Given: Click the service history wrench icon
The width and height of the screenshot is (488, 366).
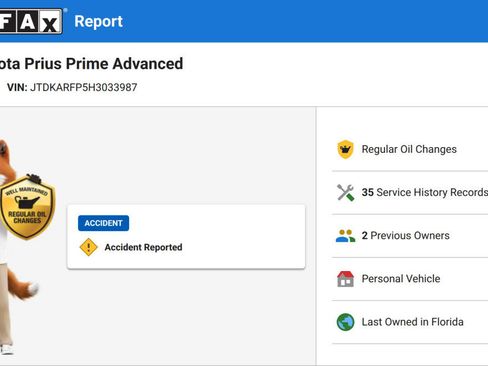Looking at the screenshot, I should click(x=345, y=192).
